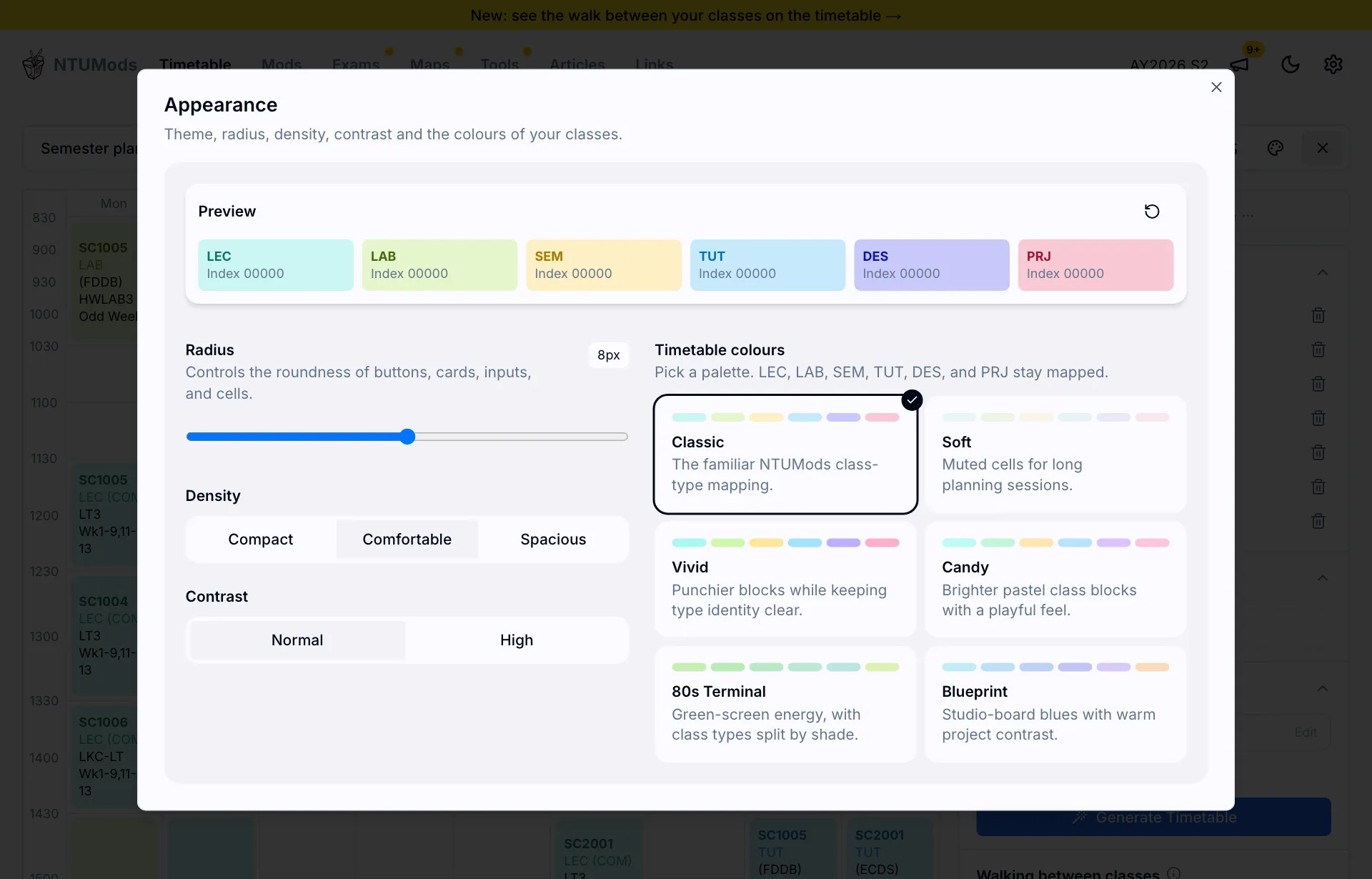
Task: Open announcements megaphone icon
Action: click(1240, 64)
